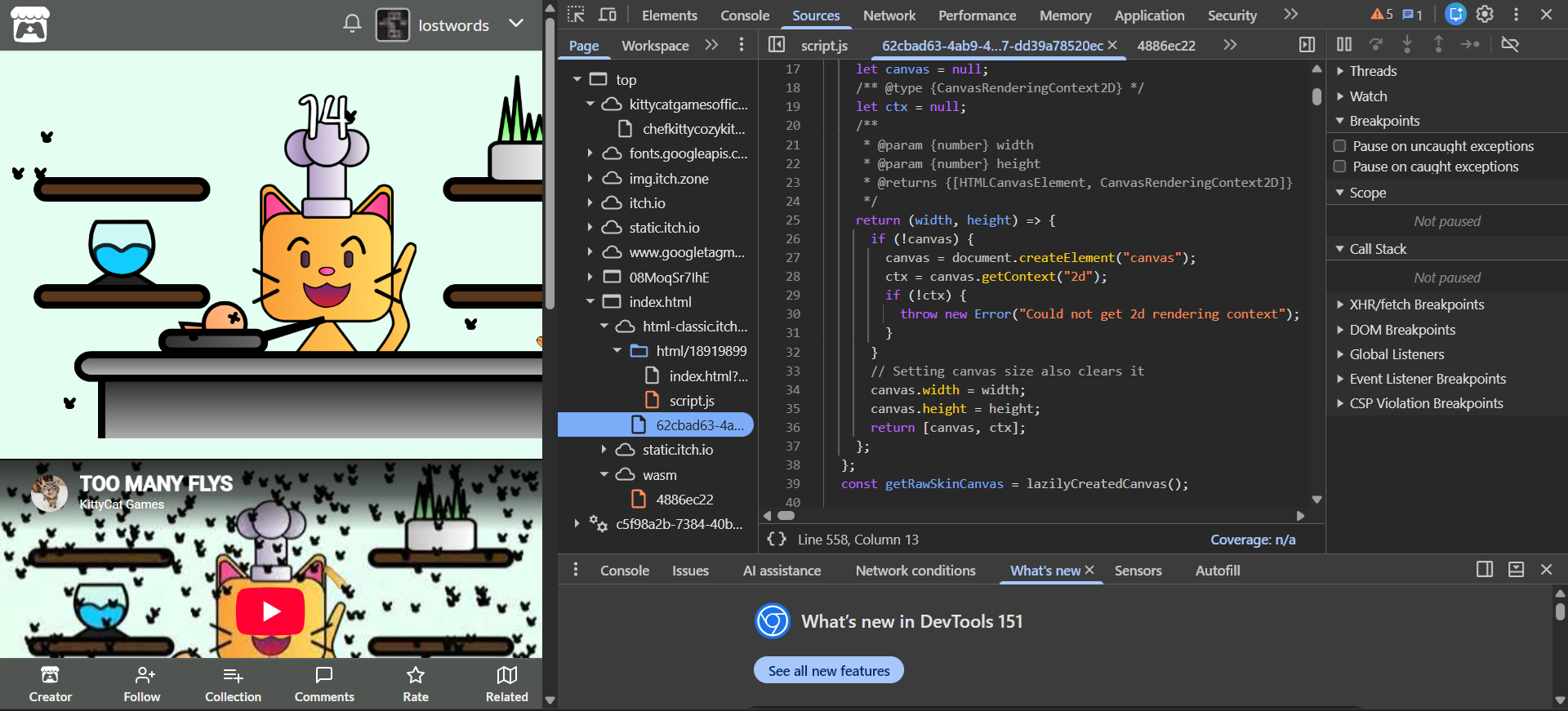
Task: Deactivate all breakpoints
Action: (x=1510, y=45)
